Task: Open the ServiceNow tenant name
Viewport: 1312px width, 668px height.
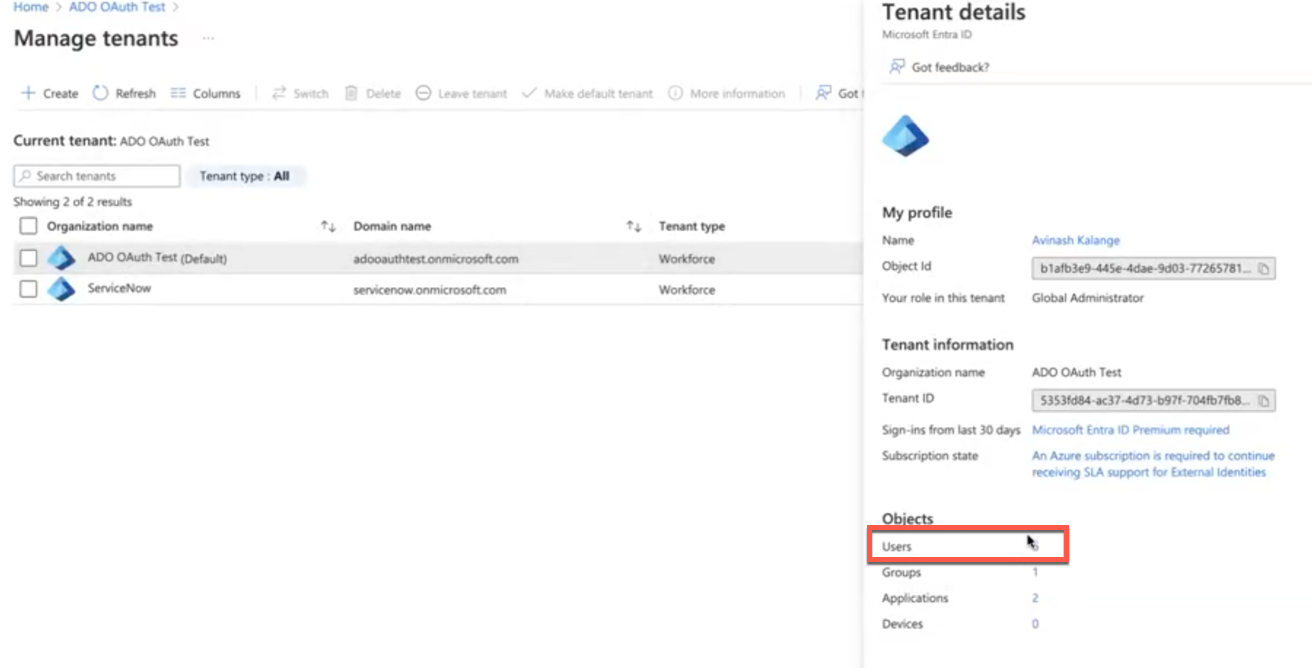Action: [119, 288]
